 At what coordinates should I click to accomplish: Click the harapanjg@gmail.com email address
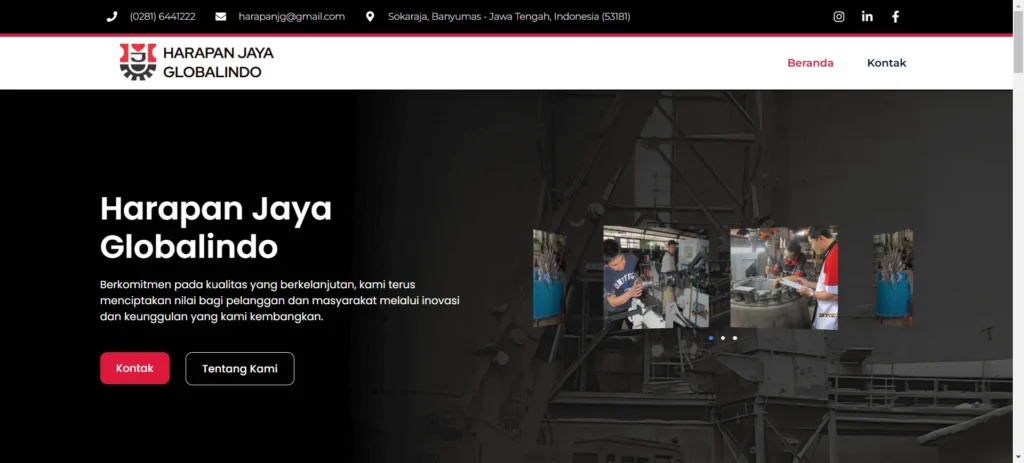[291, 17]
